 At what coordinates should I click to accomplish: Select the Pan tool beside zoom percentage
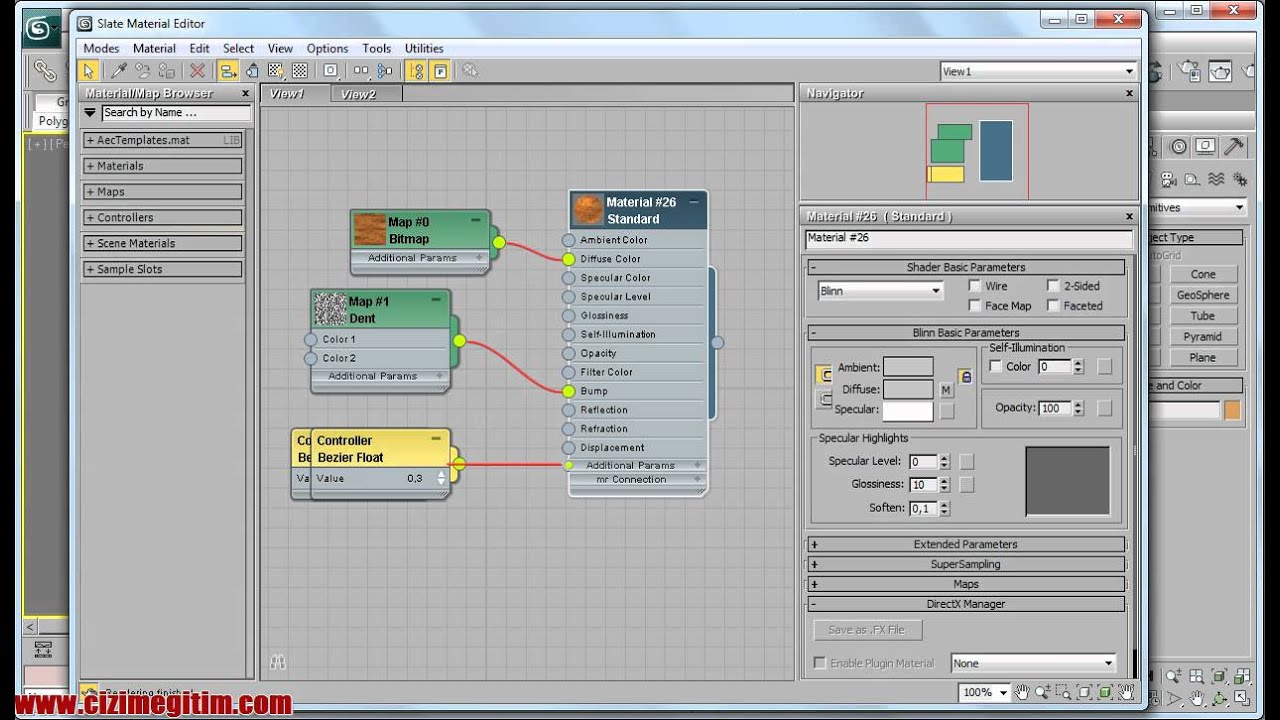click(1022, 692)
